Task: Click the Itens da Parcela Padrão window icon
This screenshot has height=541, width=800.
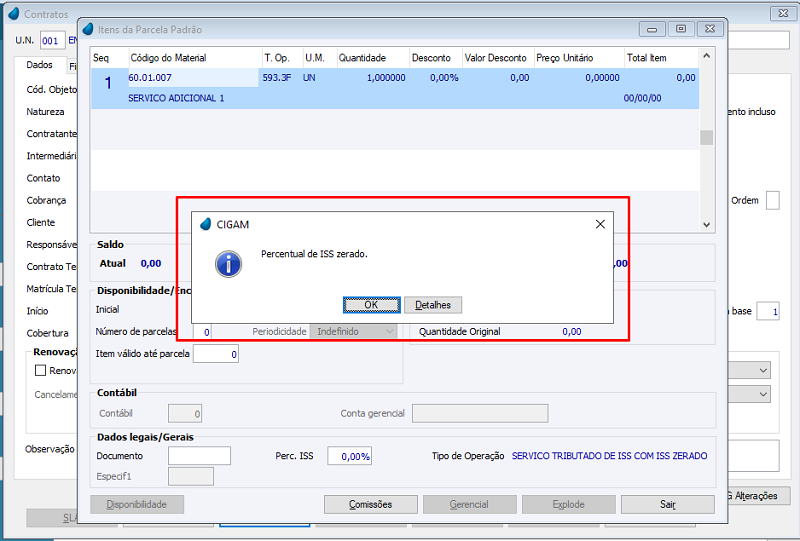Action: coord(88,29)
